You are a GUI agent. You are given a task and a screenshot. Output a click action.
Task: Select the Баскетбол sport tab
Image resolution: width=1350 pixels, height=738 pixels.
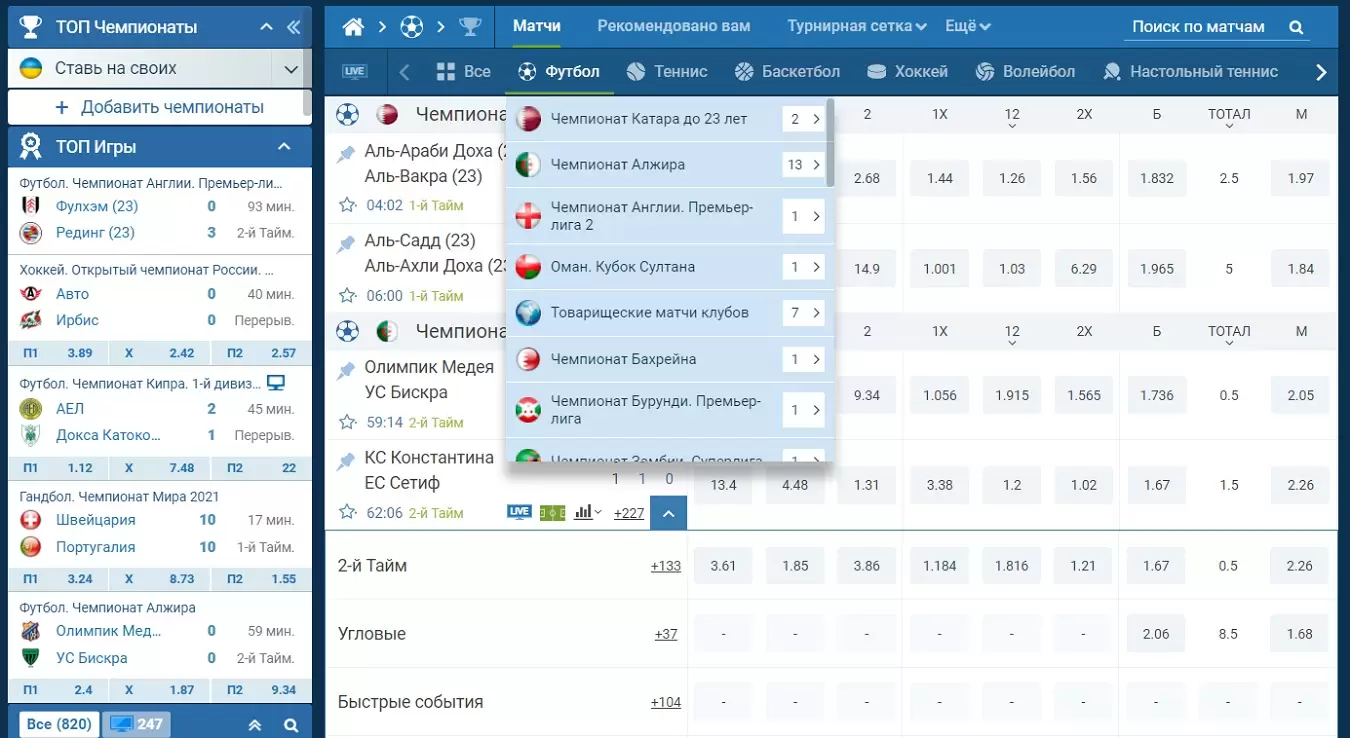(x=787, y=72)
